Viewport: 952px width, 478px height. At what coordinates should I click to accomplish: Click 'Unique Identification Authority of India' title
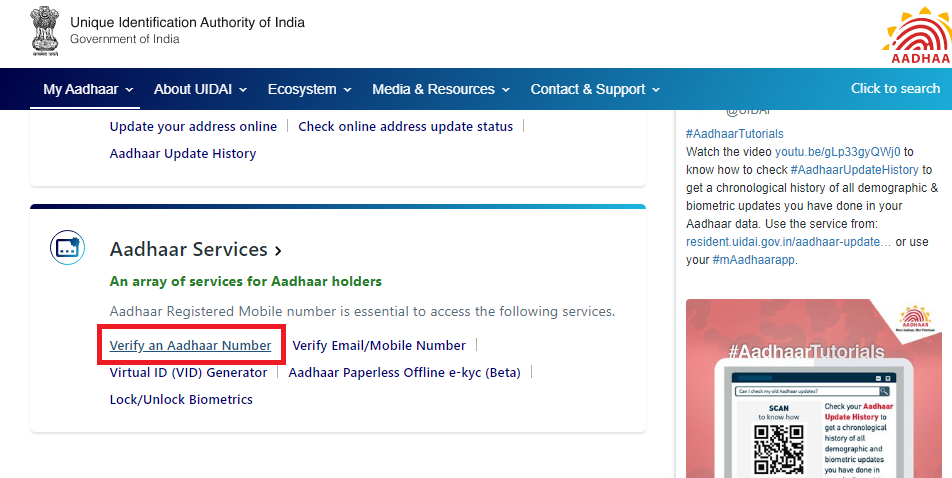[x=188, y=22]
